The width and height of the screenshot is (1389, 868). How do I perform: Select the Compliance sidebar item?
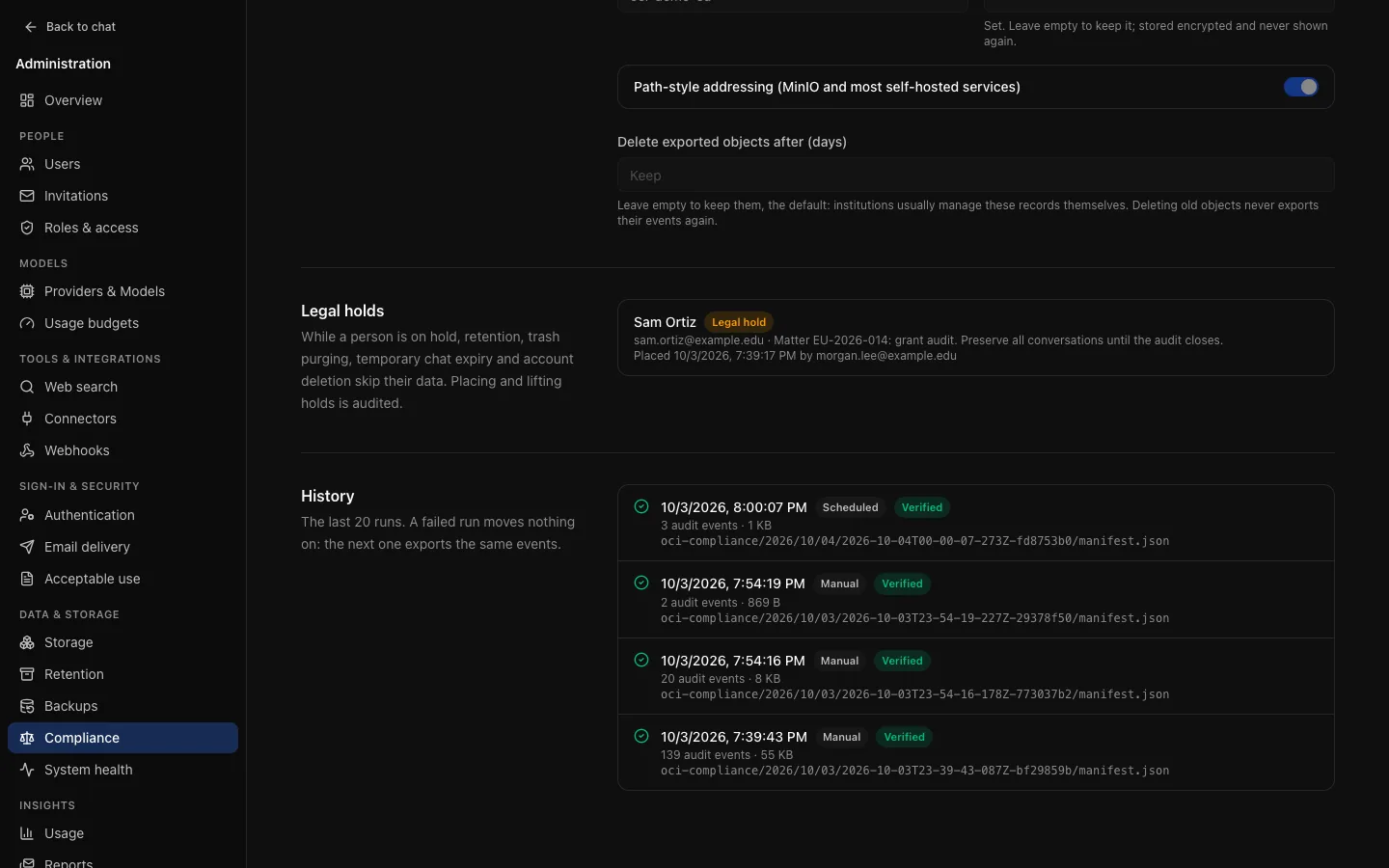coord(123,738)
